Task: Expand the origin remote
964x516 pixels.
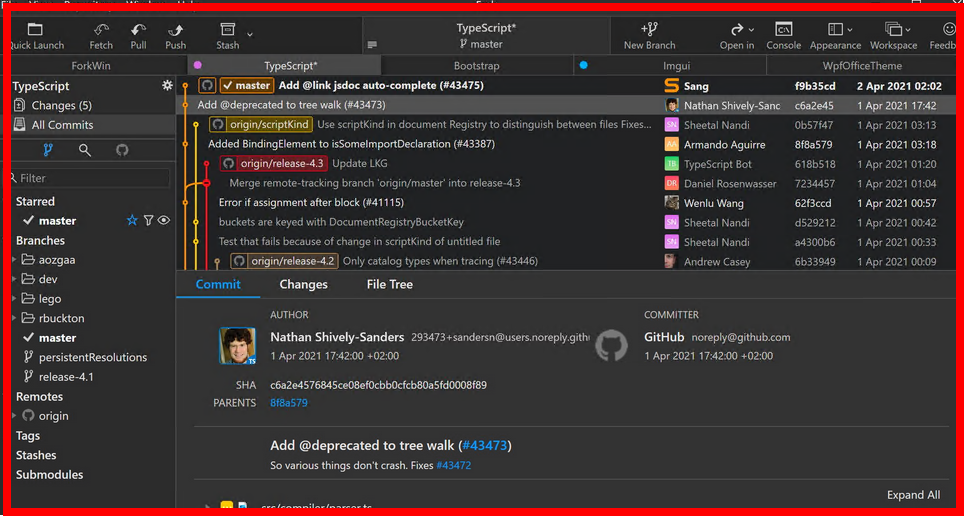Action: click(14, 416)
